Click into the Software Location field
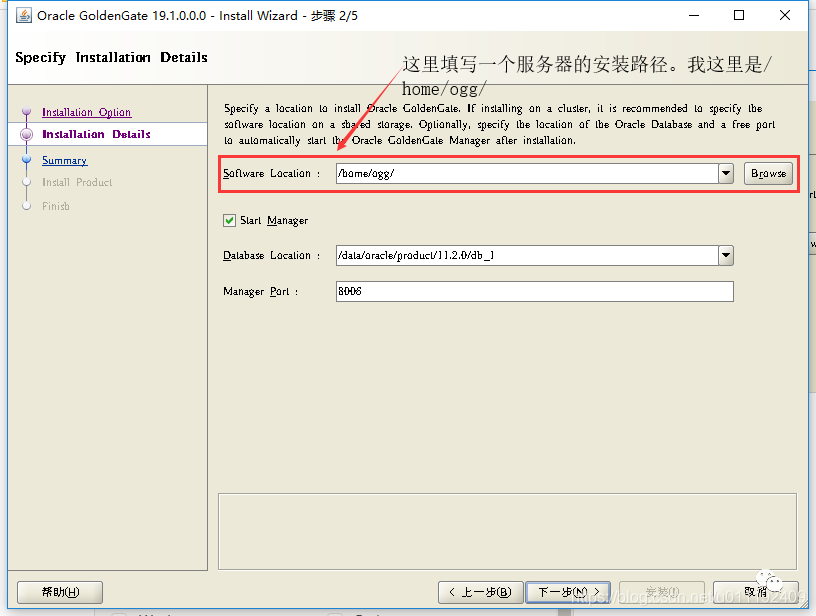This screenshot has height=616, width=816. [x=527, y=174]
